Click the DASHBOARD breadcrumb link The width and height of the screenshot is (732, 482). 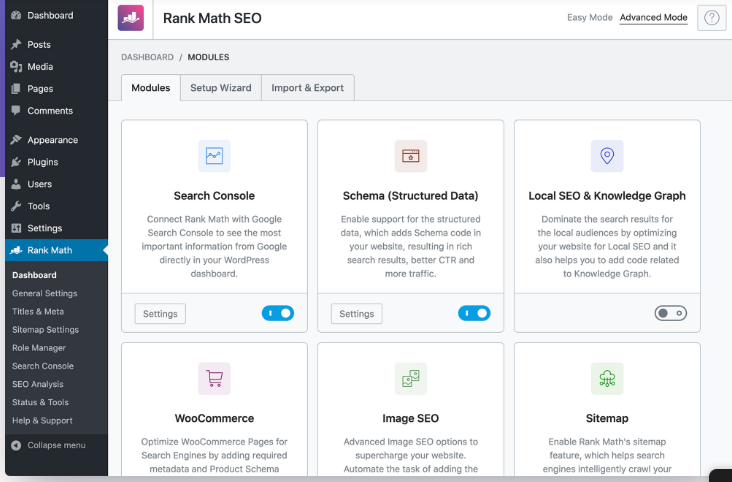coord(147,57)
